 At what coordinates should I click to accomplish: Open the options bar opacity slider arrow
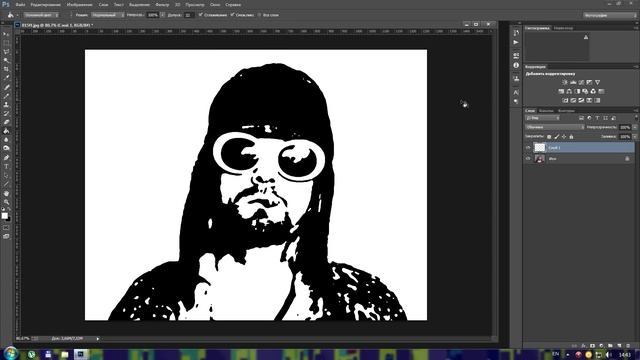click(162, 15)
